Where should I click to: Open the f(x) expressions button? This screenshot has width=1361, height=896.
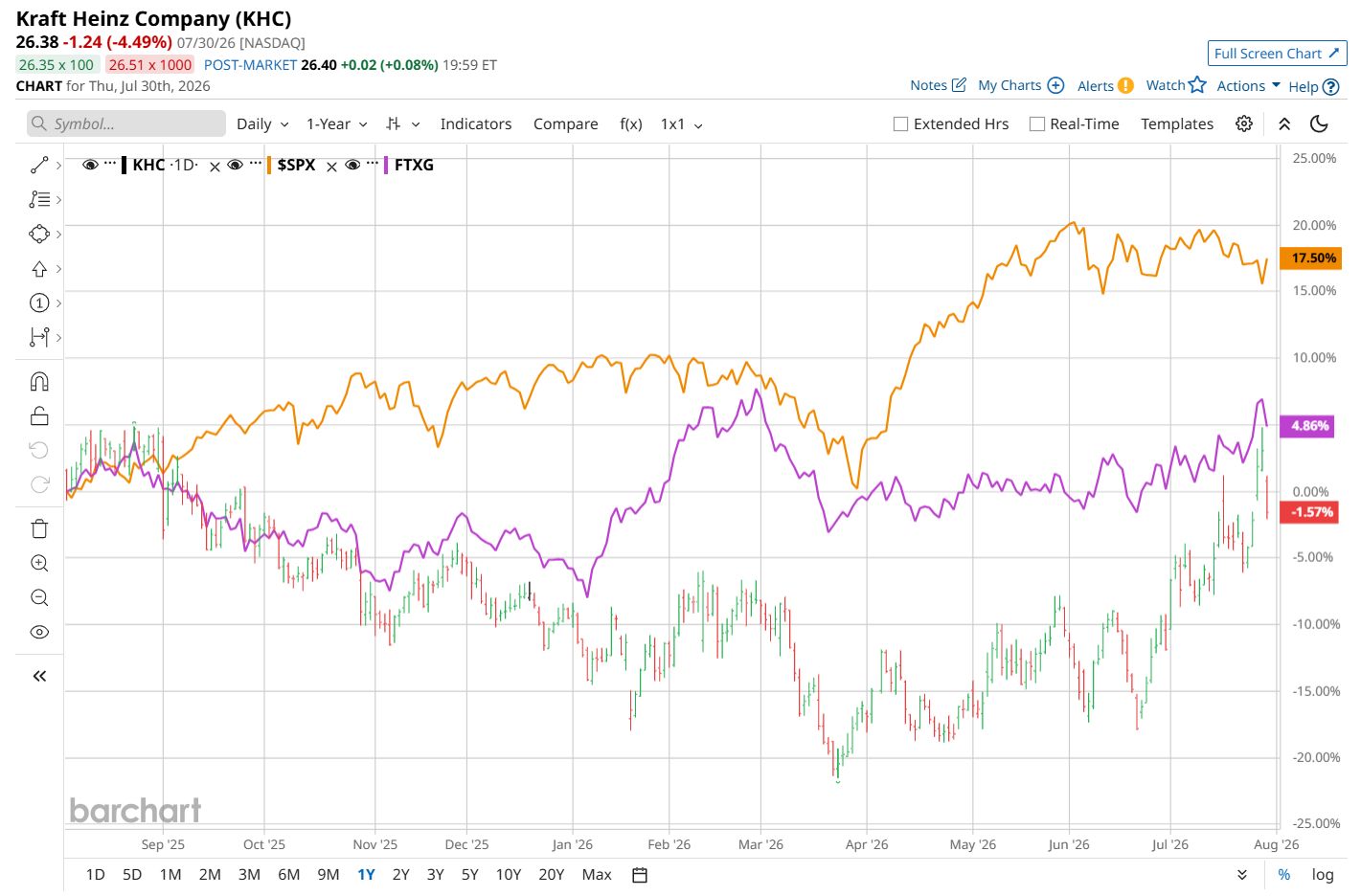(631, 124)
